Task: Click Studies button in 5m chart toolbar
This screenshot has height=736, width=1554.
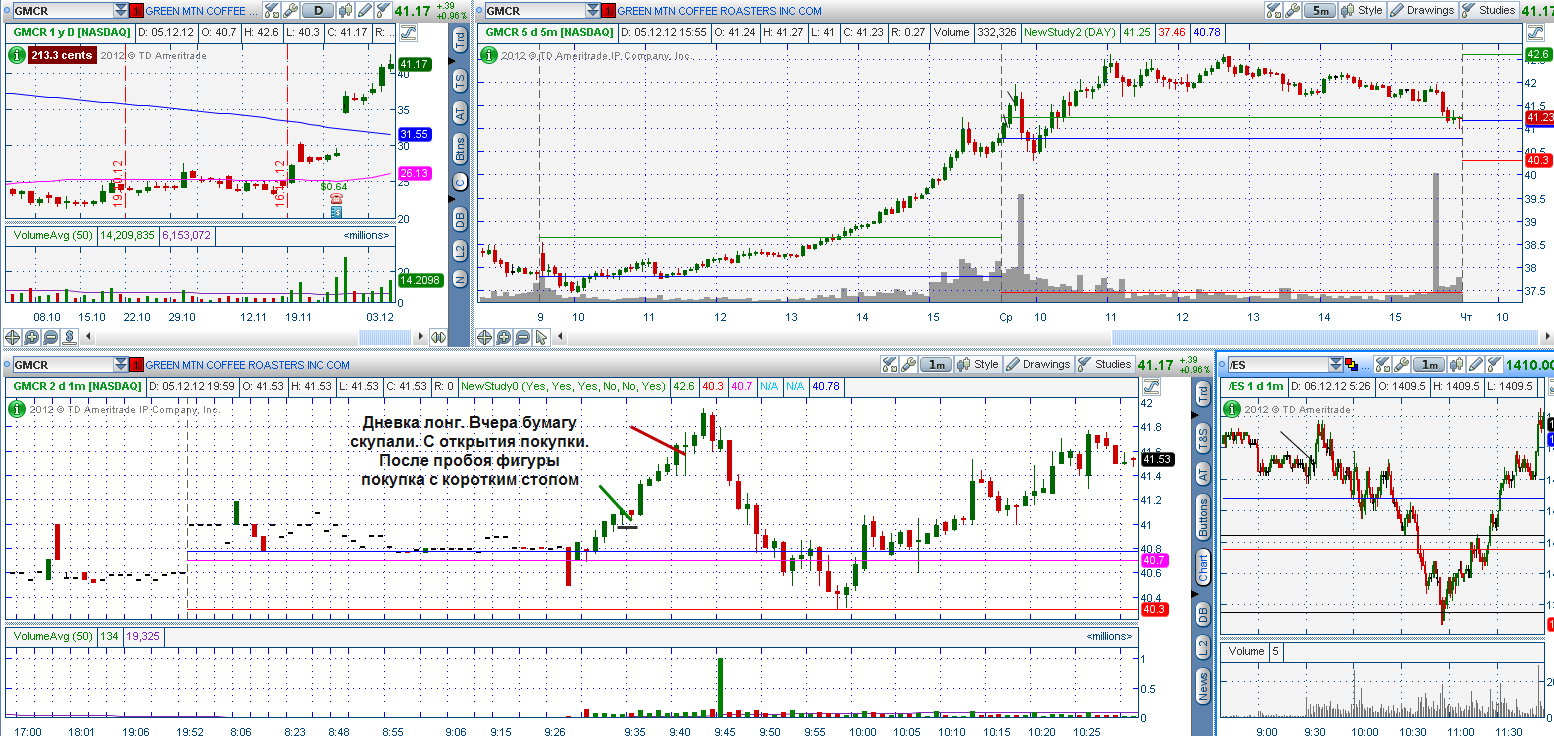Action: coord(1489,11)
